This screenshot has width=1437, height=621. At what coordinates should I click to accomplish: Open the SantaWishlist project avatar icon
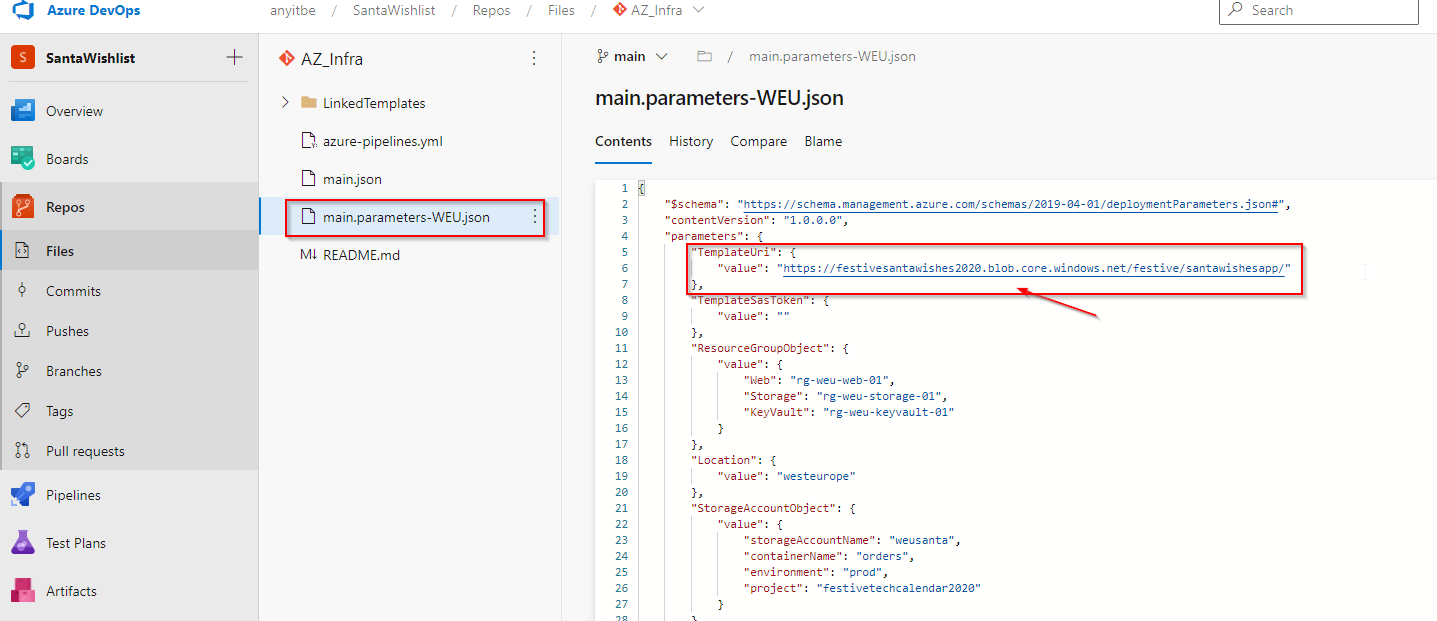click(x=22, y=58)
